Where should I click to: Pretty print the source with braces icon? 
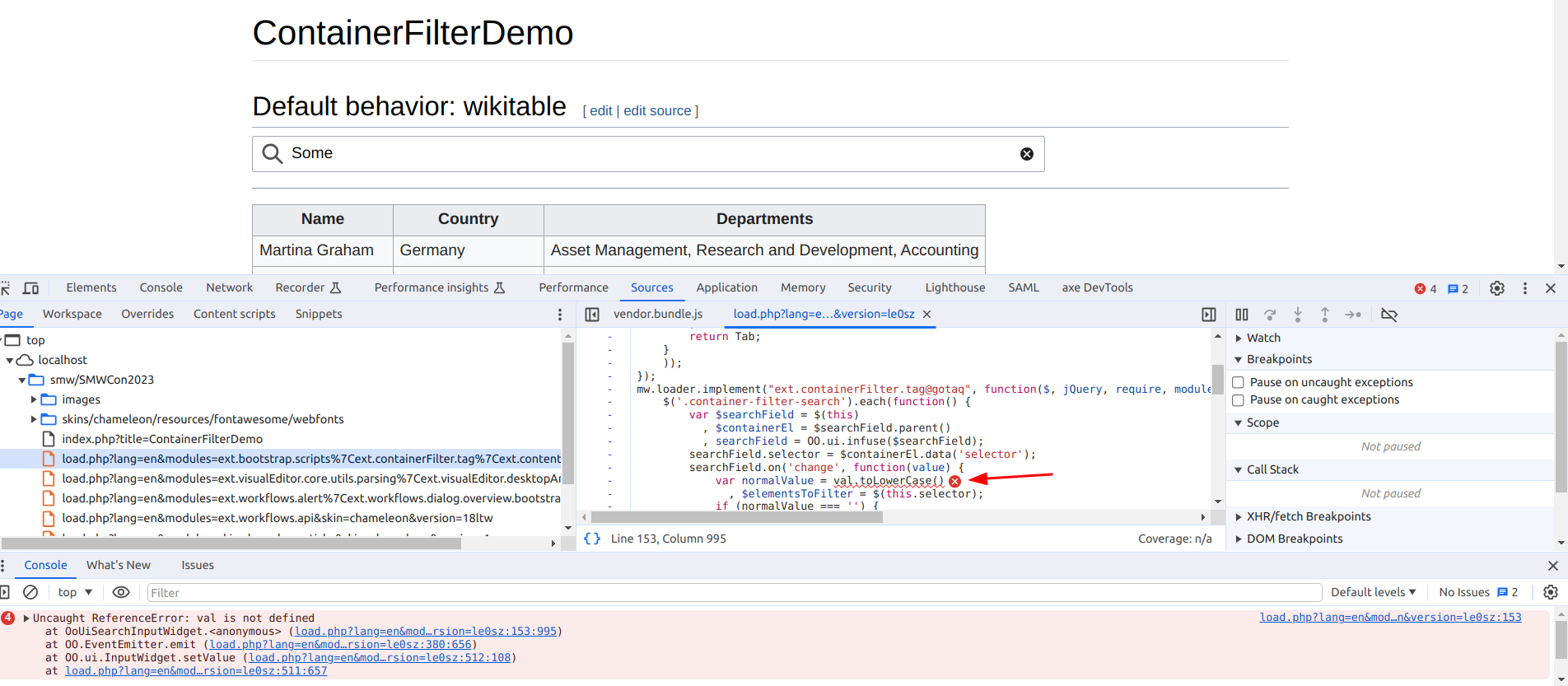[x=592, y=539]
